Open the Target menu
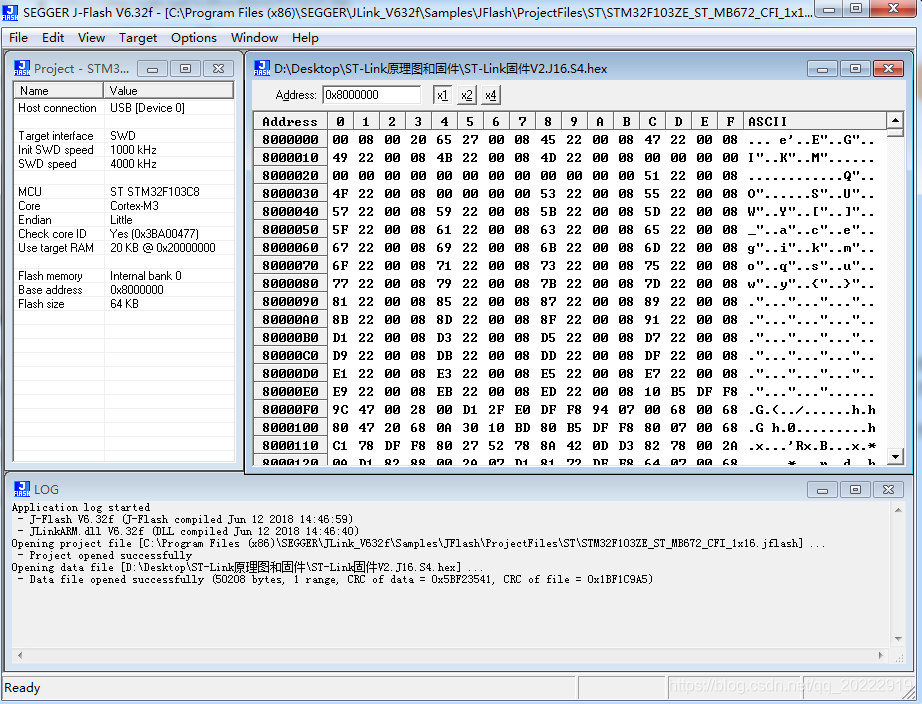 138,38
